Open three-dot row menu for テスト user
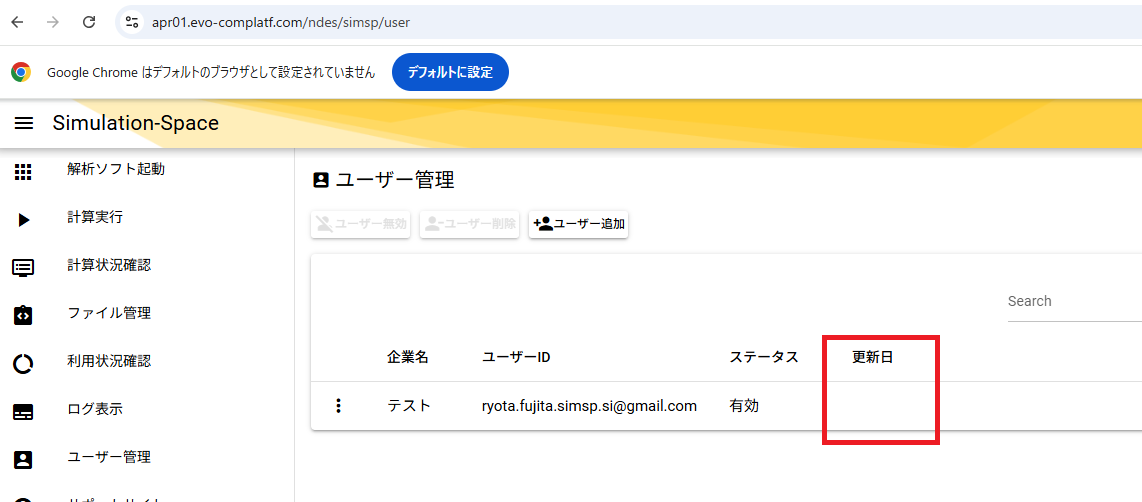This screenshot has height=502, width=1142. point(338,406)
